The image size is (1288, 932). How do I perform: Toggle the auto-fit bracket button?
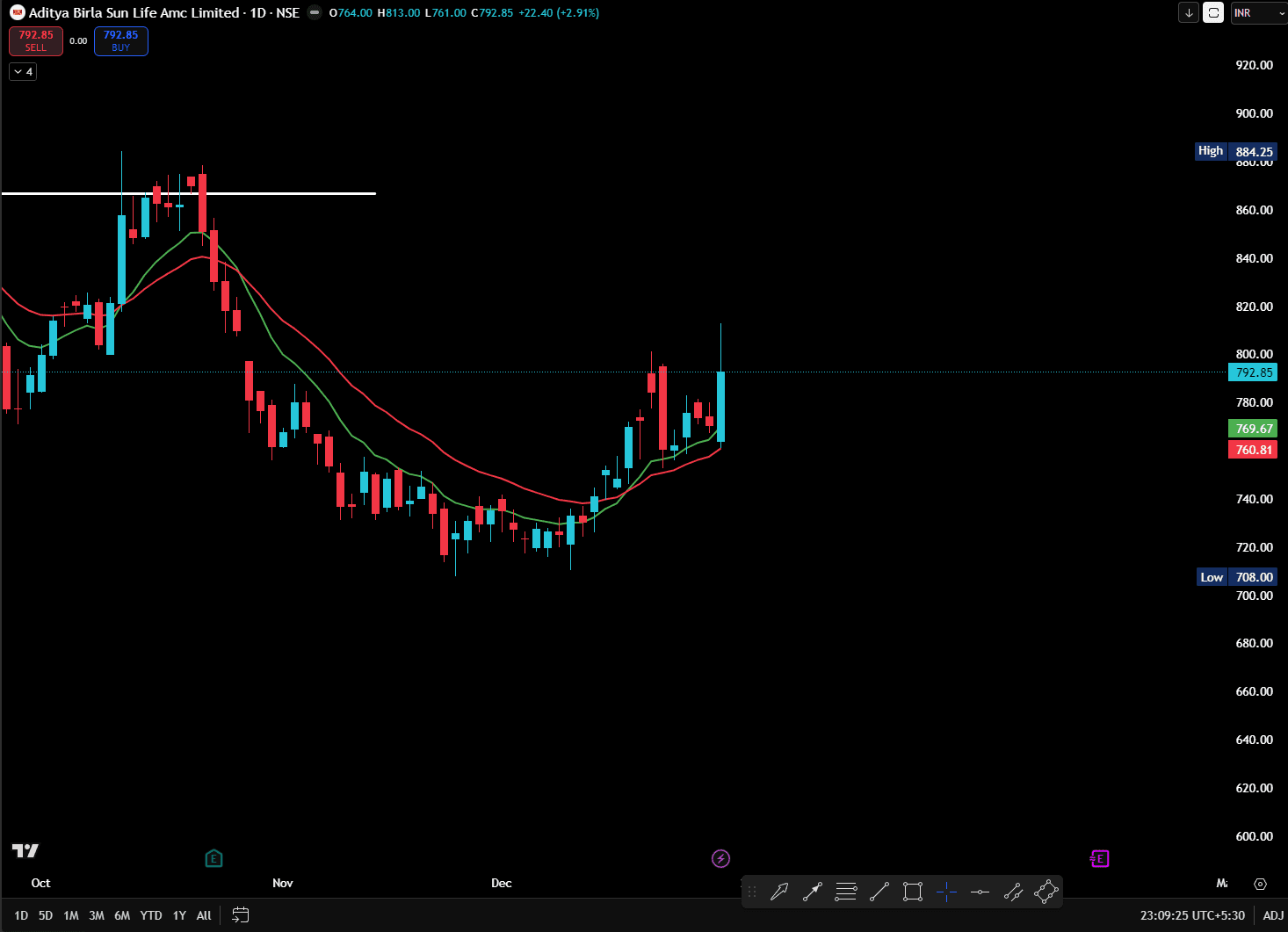click(x=1213, y=13)
